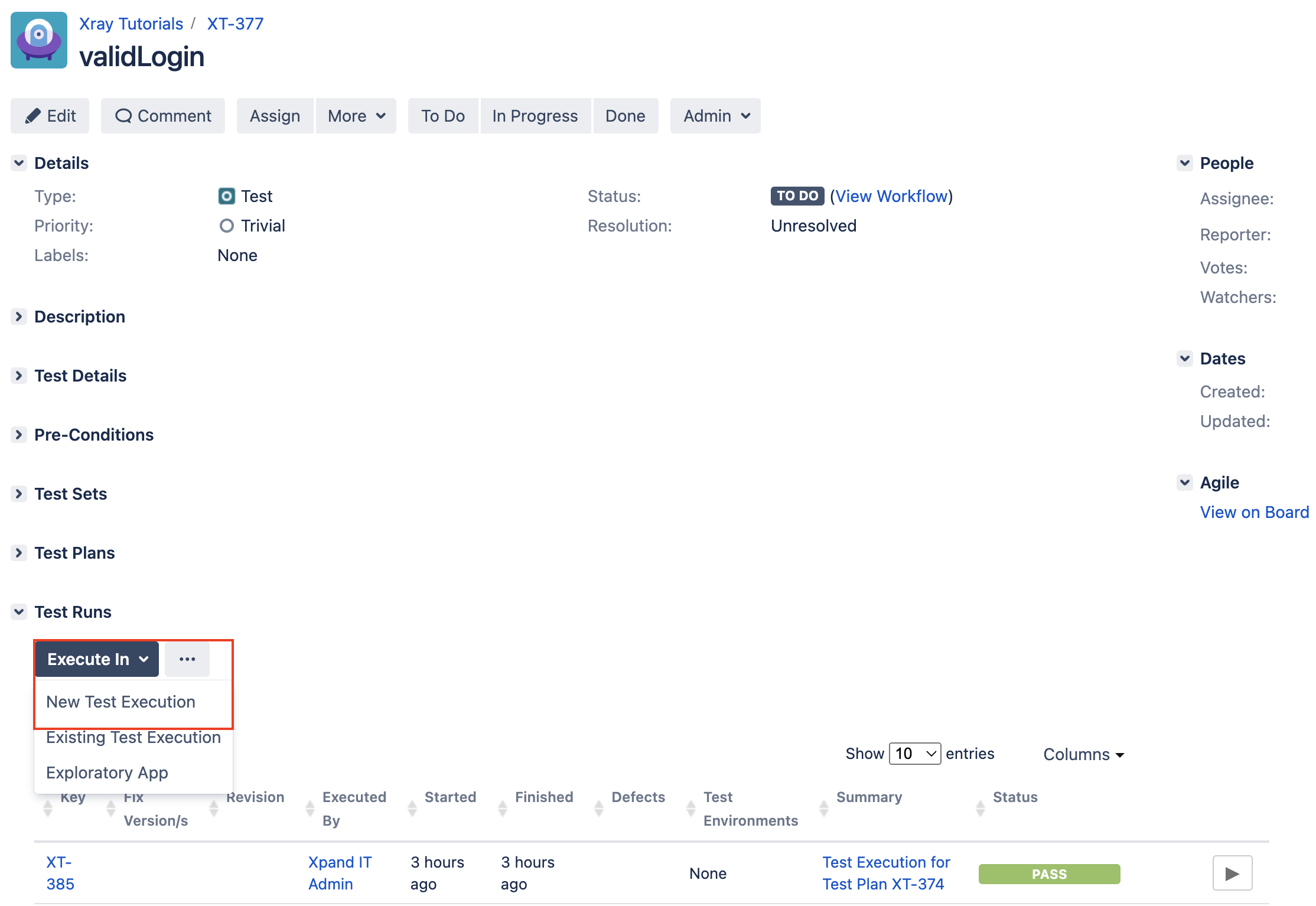Open the three-dots menu beside Execute In
This screenshot has width=1316, height=906.
[187, 659]
